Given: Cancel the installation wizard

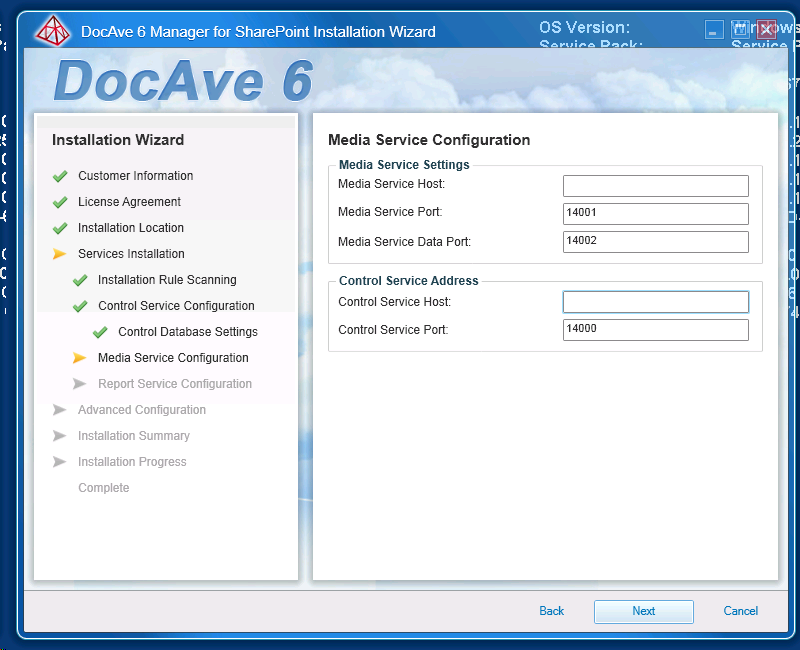Looking at the screenshot, I should click(740, 611).
